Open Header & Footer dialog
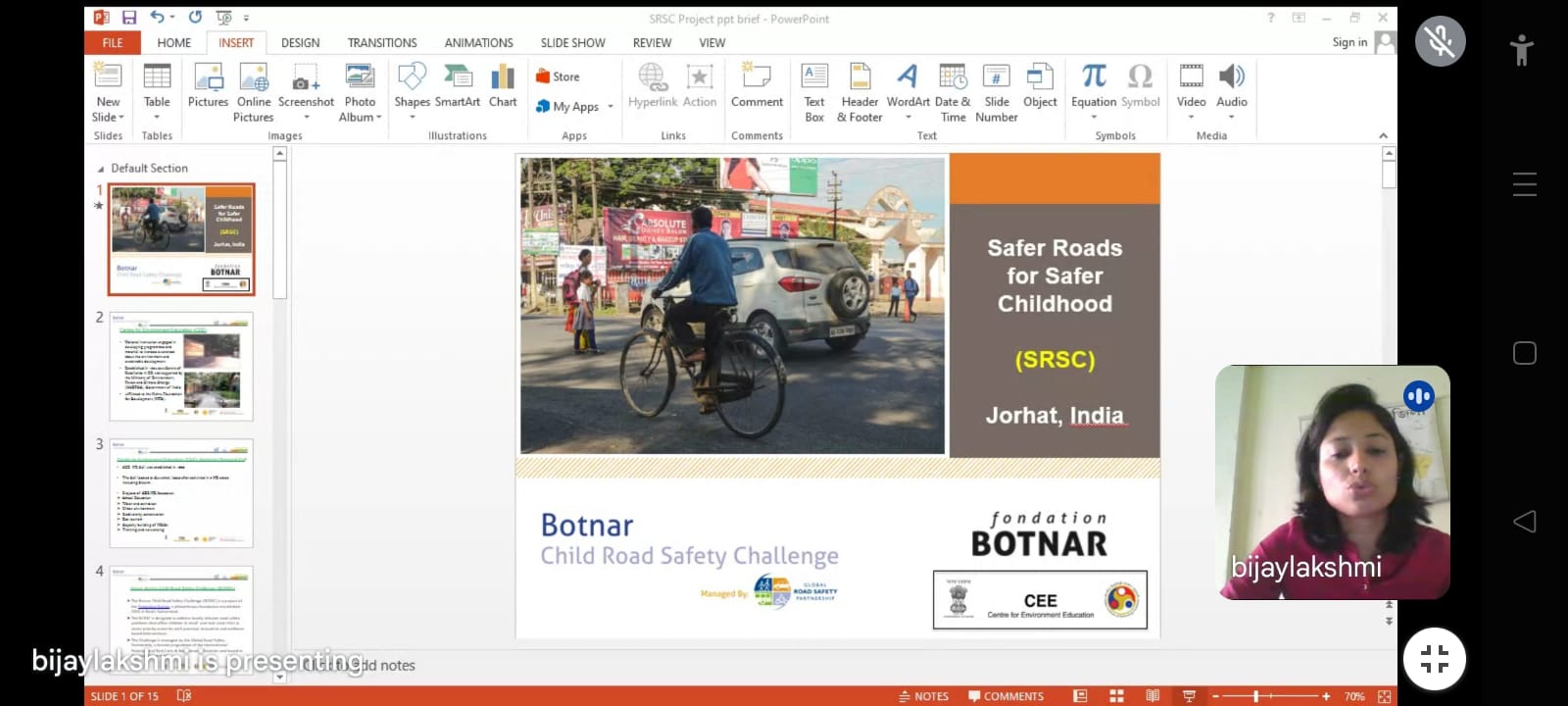 [x=859, y=93]
